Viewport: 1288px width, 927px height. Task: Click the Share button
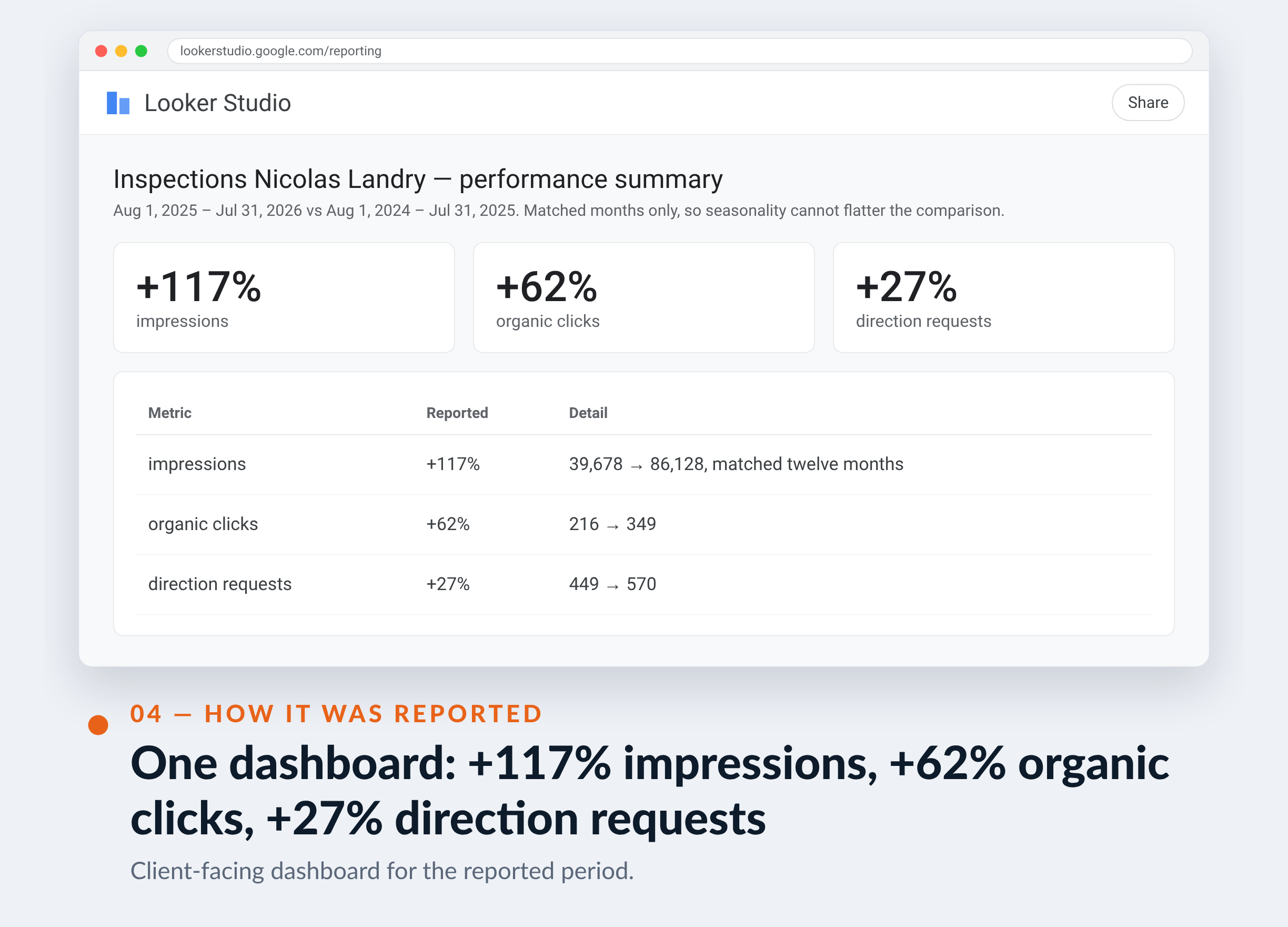point(1147,103)
